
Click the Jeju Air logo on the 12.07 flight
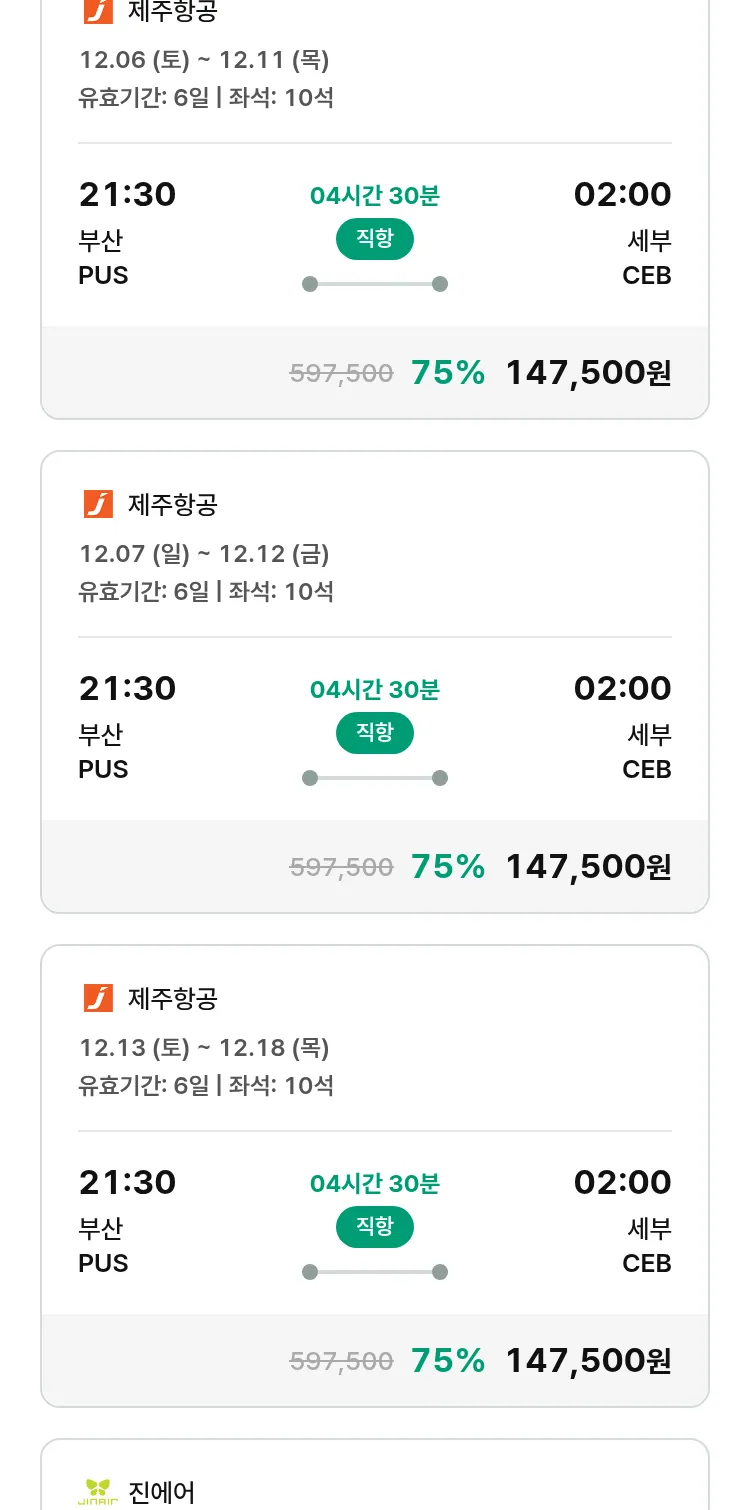click(98, 504)
